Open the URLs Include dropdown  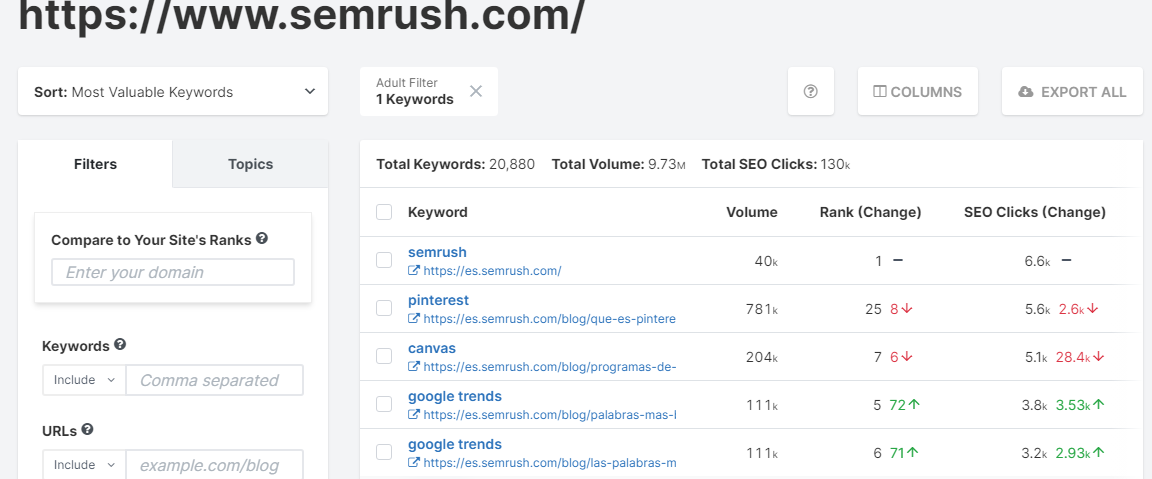pyautogui.click(x=84, y=465)
